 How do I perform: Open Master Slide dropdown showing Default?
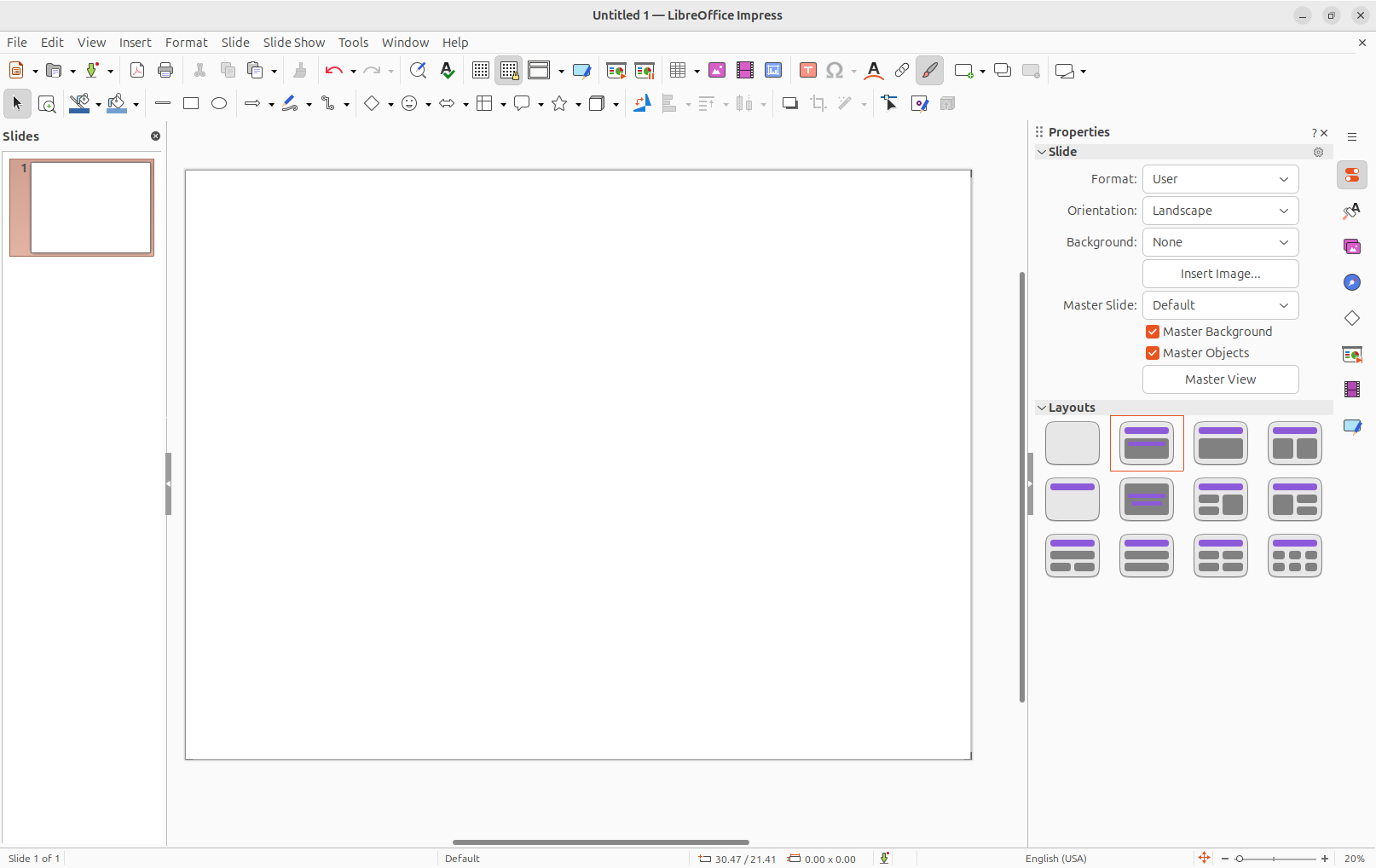(1220, 305)
